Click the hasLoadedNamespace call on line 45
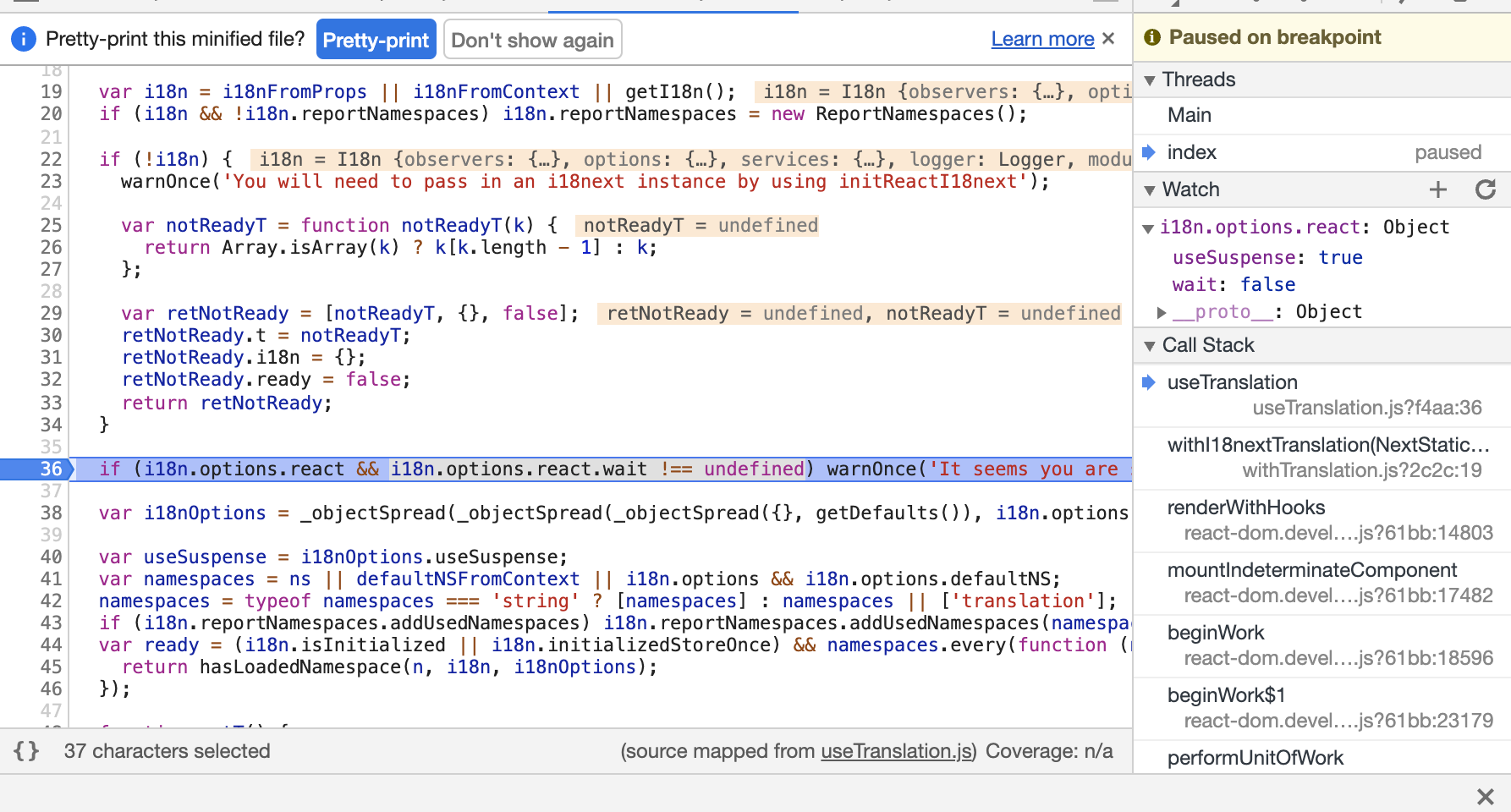This screenshot has width=1511, height=812. point(428,667)
